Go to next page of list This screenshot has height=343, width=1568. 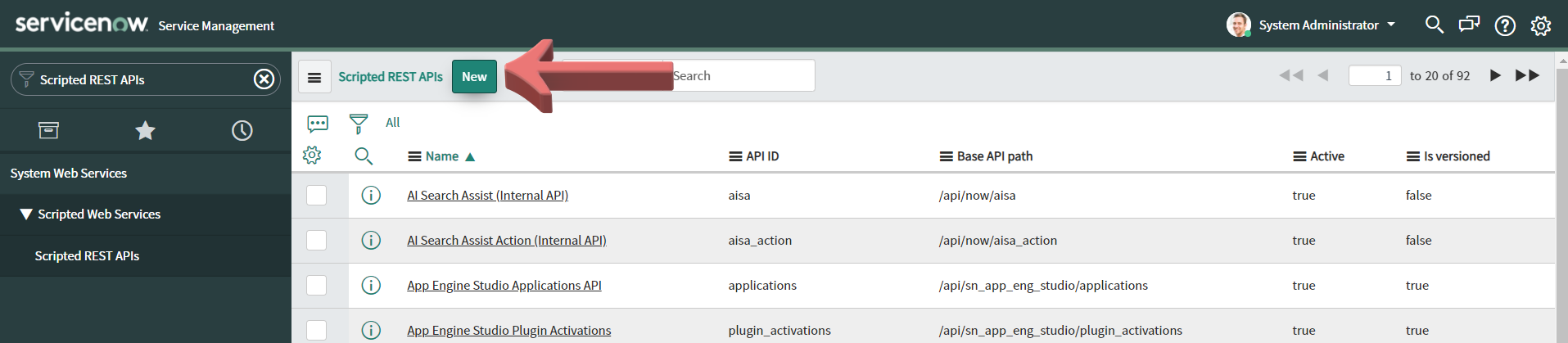[x=1495, y=75]
